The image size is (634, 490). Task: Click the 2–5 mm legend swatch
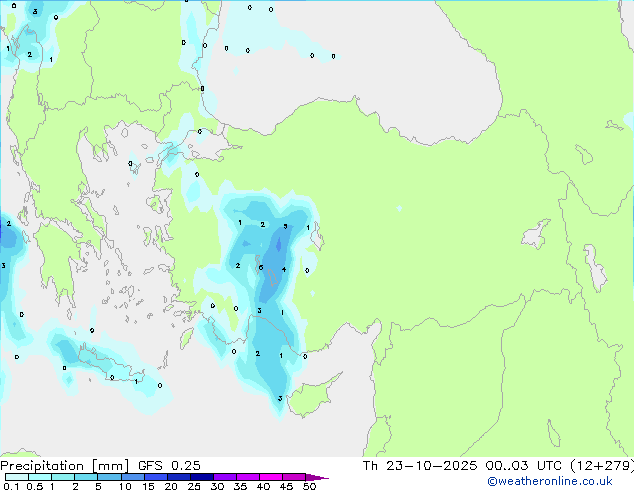point(86,477)
